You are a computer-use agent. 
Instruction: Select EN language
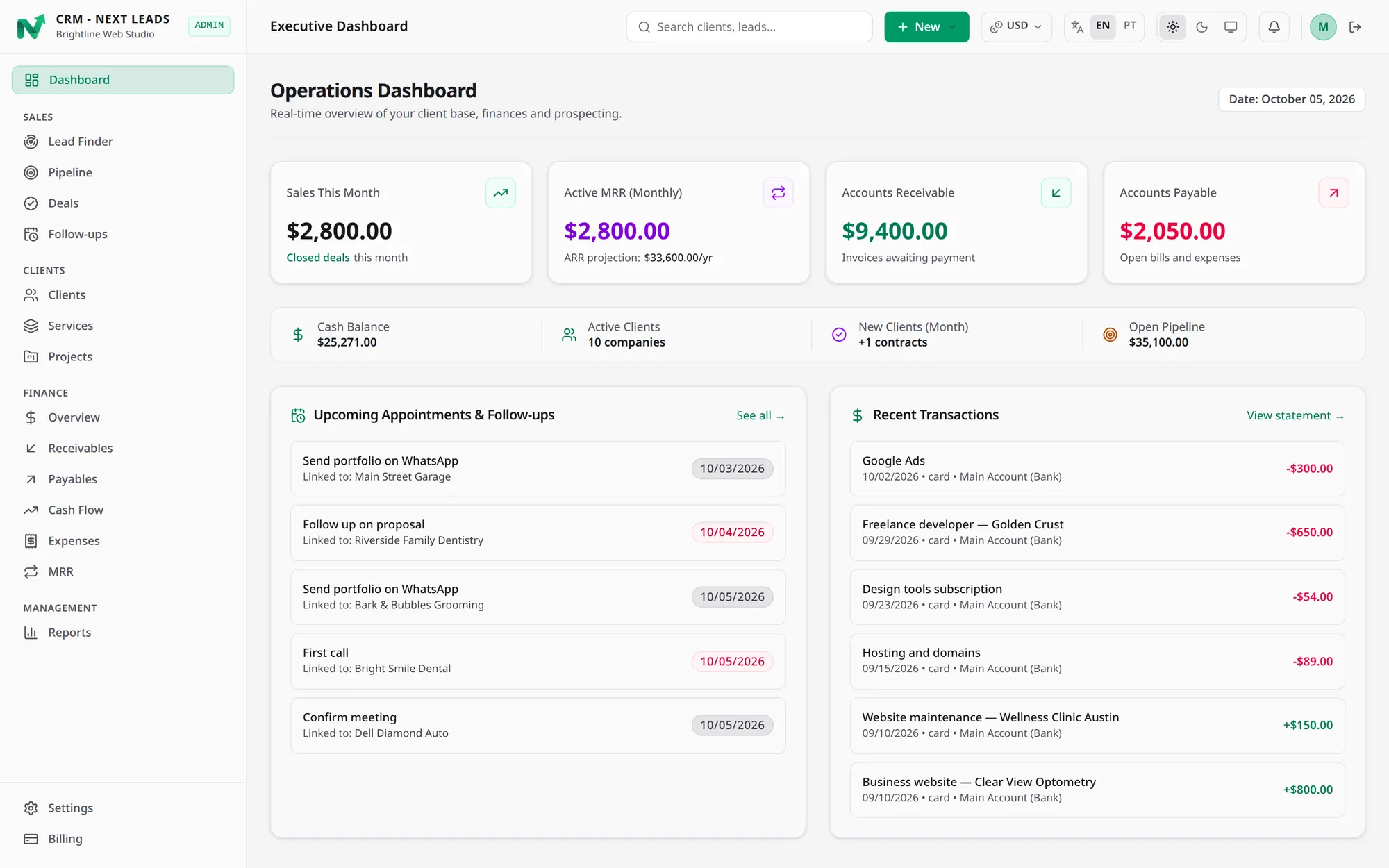click(1102, 26)
